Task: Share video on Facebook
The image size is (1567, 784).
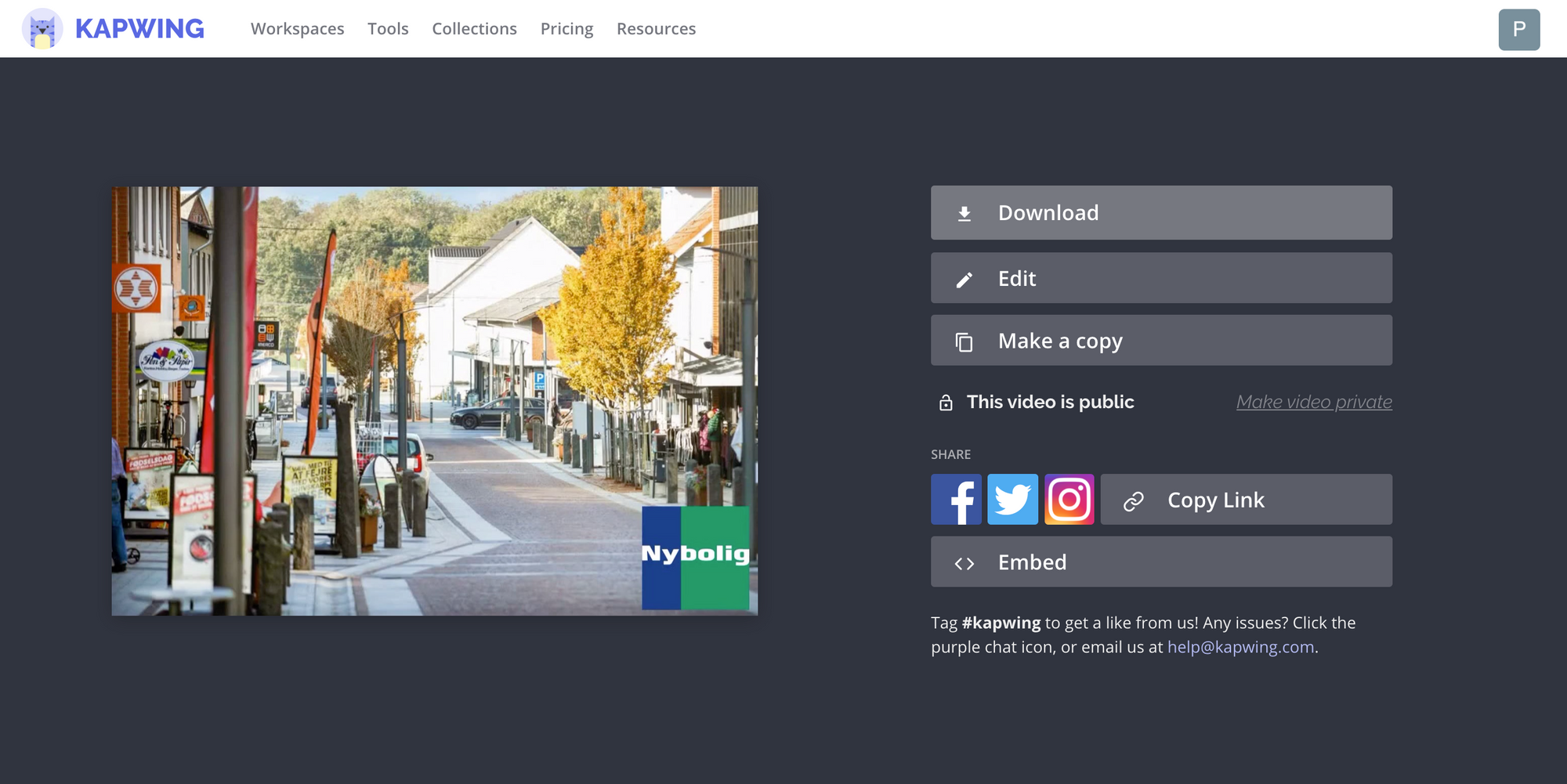Action: pos(956,500)
